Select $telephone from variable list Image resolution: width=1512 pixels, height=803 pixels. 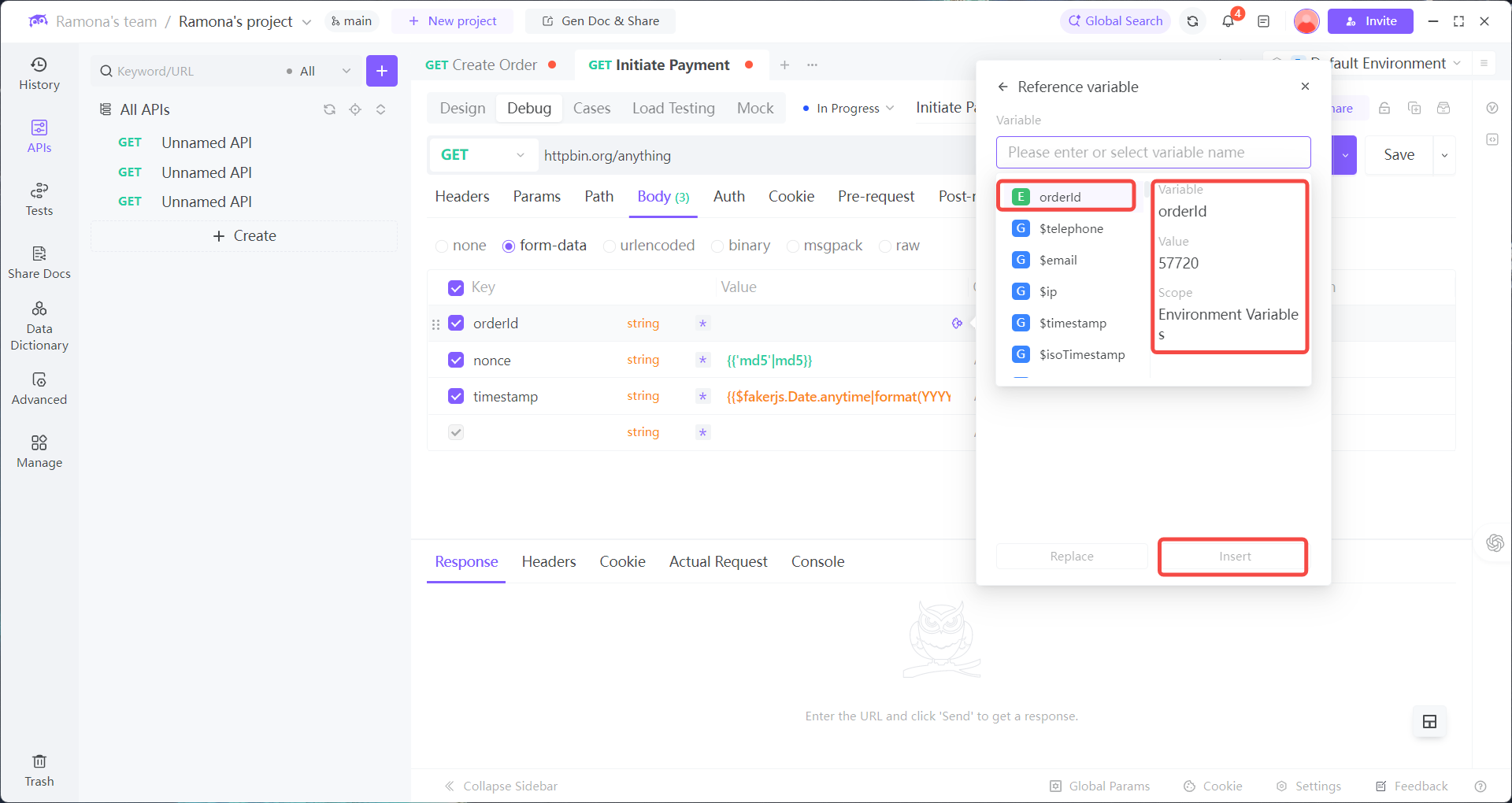point(1070,228)
